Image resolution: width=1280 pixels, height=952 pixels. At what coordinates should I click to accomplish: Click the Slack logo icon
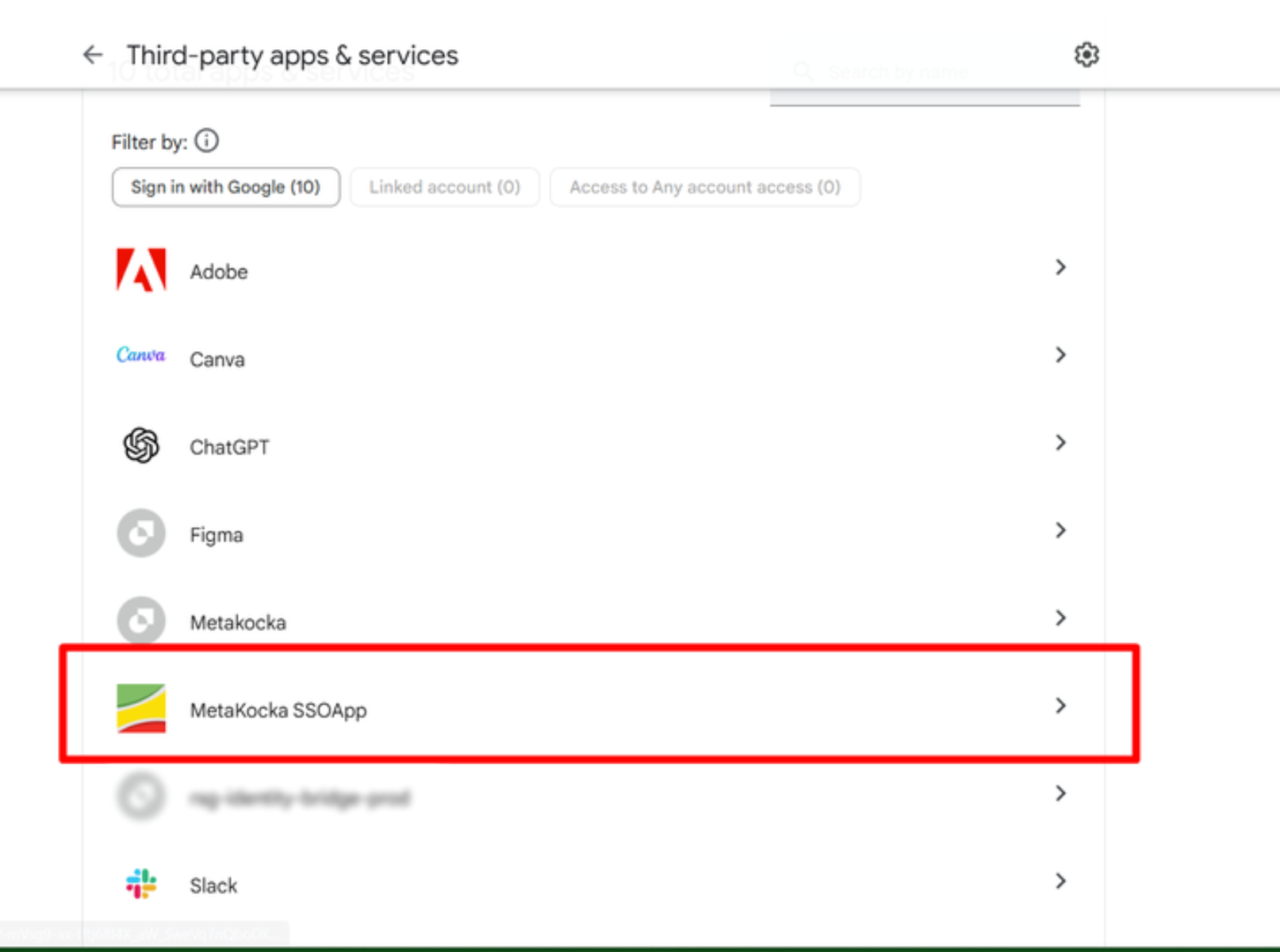(141, 883)
